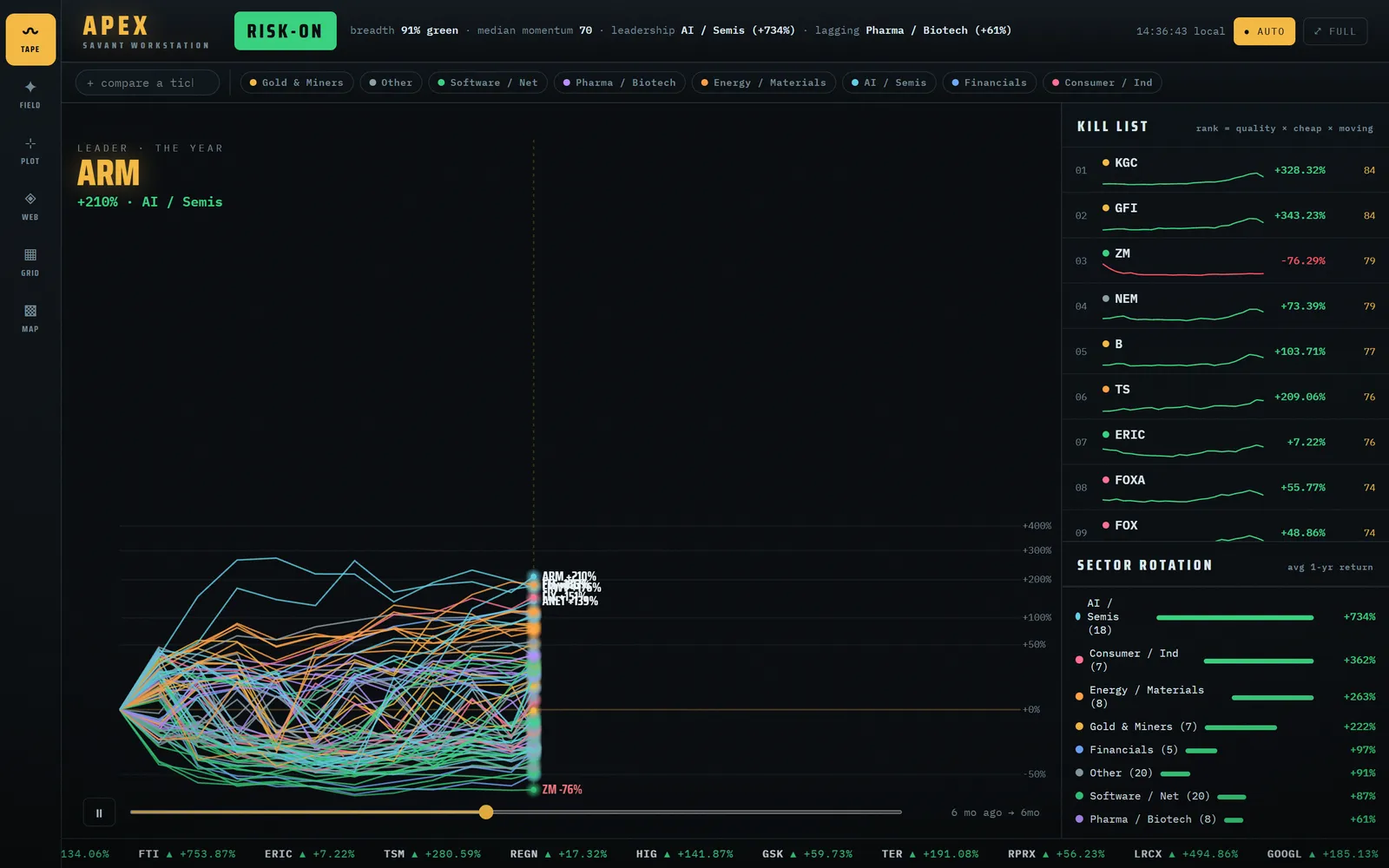Click Pharma / Biotech (8) rotation row

[1226, 819]
